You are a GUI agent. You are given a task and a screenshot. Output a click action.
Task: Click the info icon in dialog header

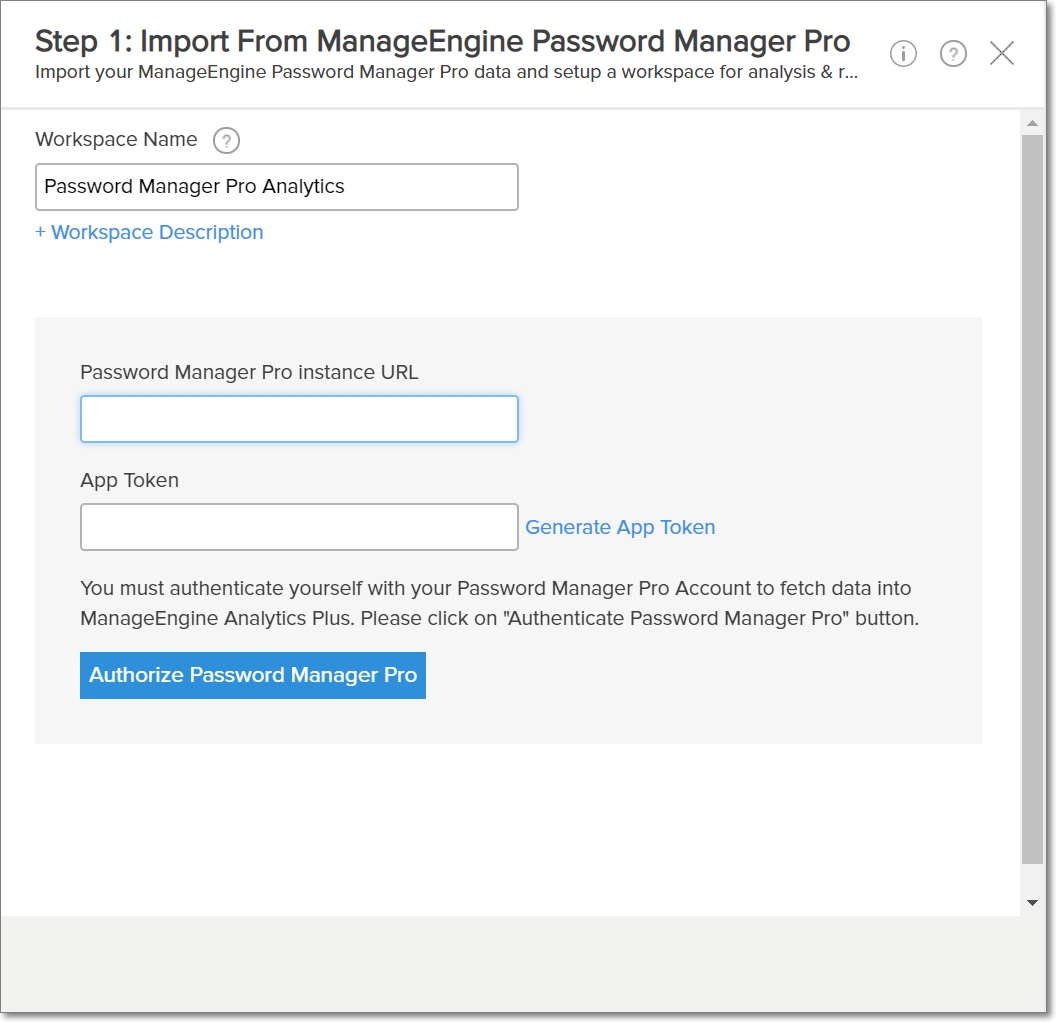(x=903, y=54)
